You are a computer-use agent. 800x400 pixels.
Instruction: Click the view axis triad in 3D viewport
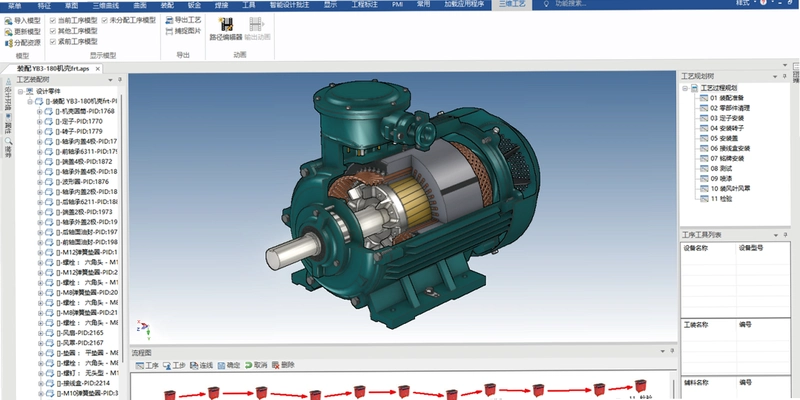(x=144, y=330)
